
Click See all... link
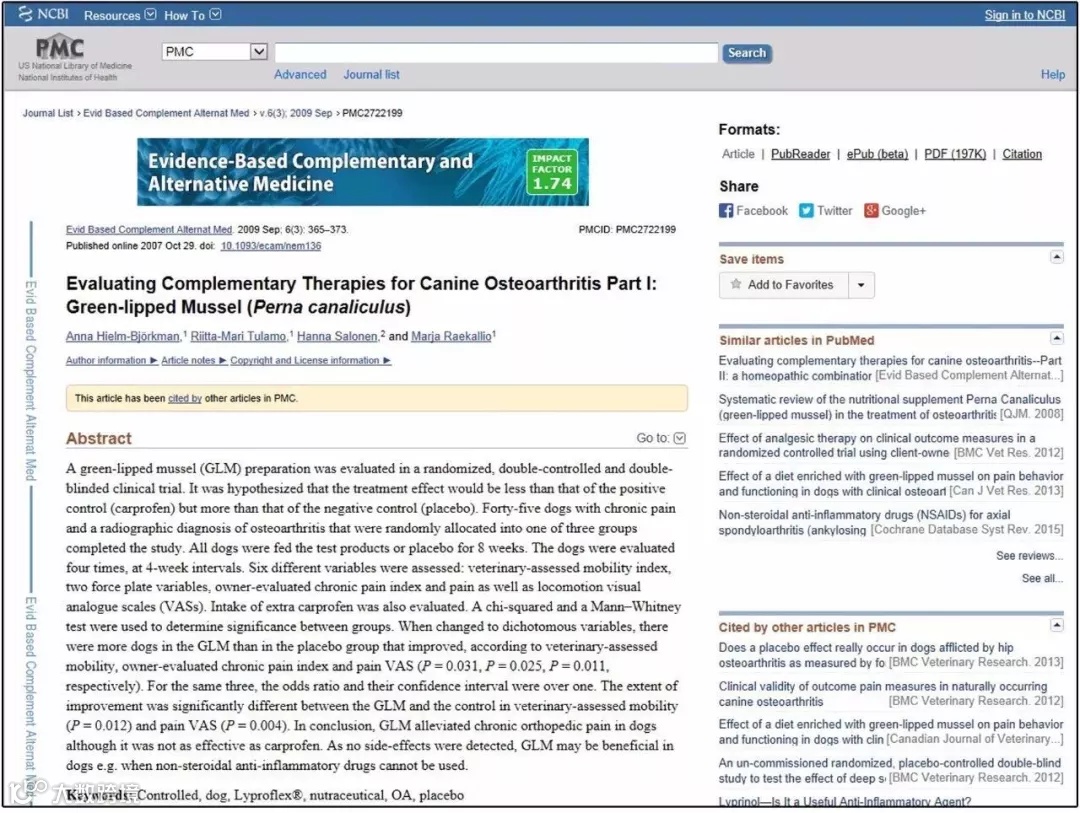[1041, 578]
